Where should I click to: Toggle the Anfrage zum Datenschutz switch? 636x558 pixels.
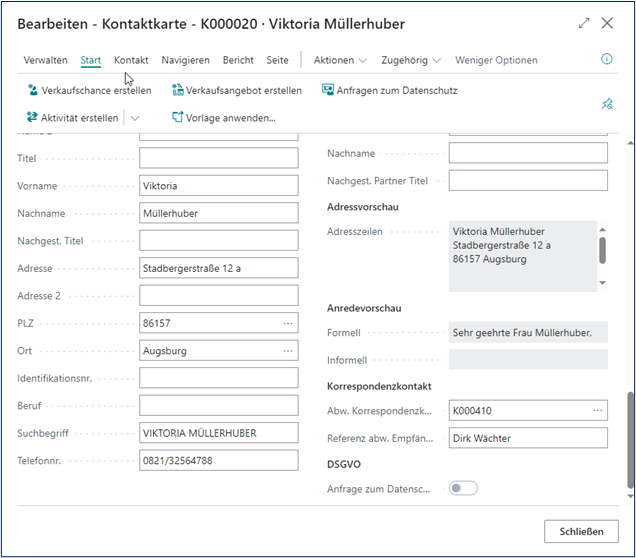tap(463, 488)
